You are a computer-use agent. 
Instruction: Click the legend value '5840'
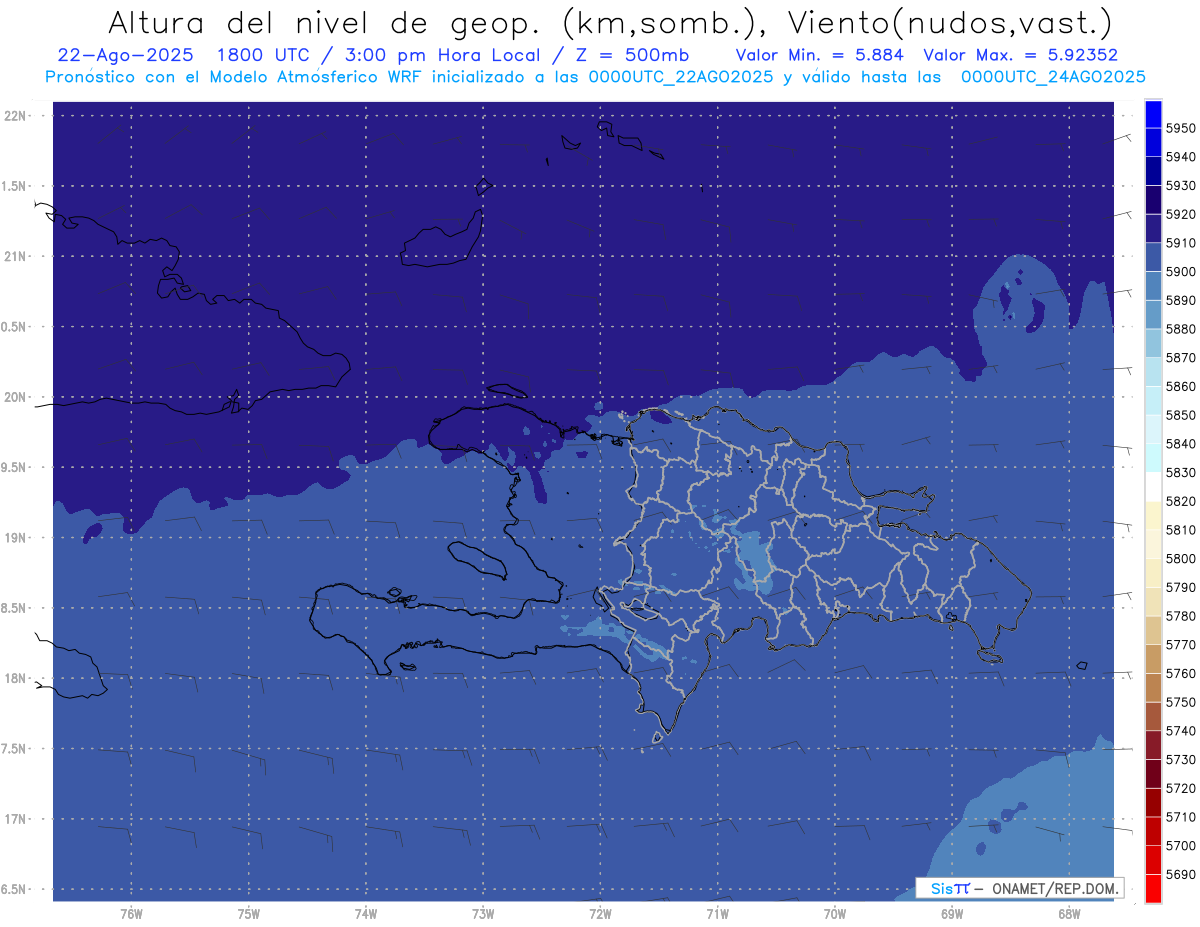click(x=1181, y=444)
